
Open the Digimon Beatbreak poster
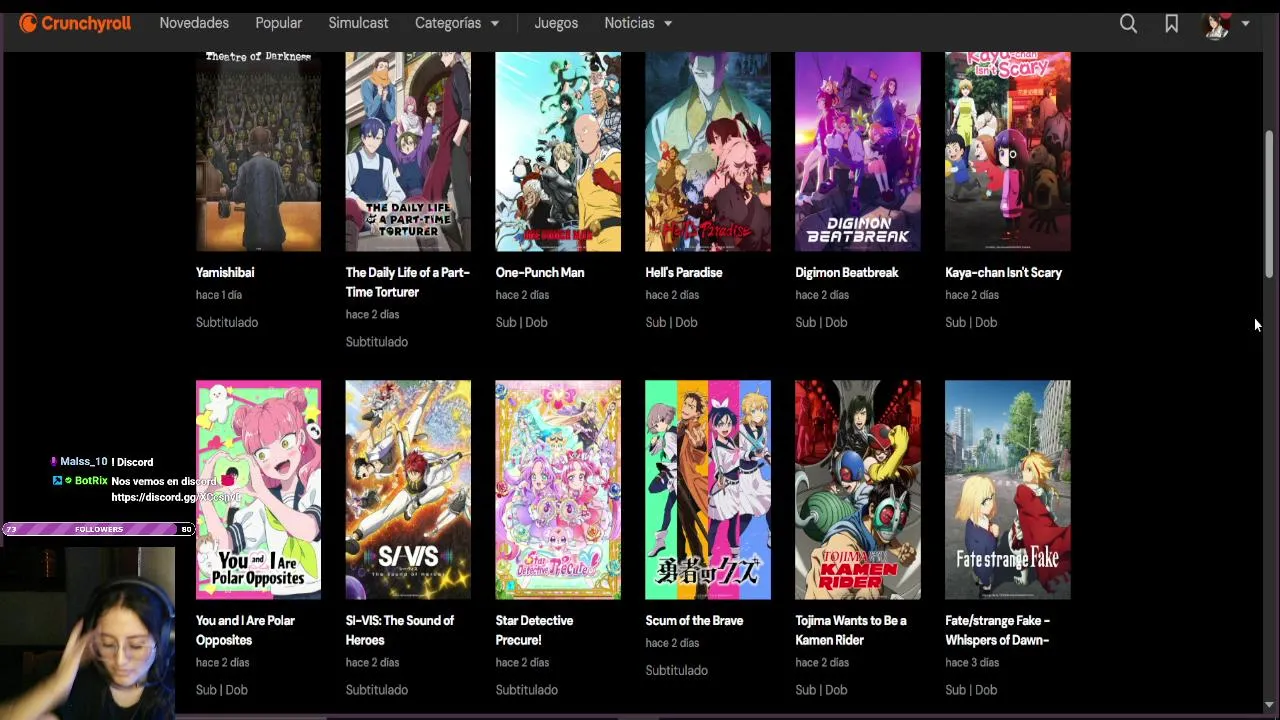coord(858,151)
